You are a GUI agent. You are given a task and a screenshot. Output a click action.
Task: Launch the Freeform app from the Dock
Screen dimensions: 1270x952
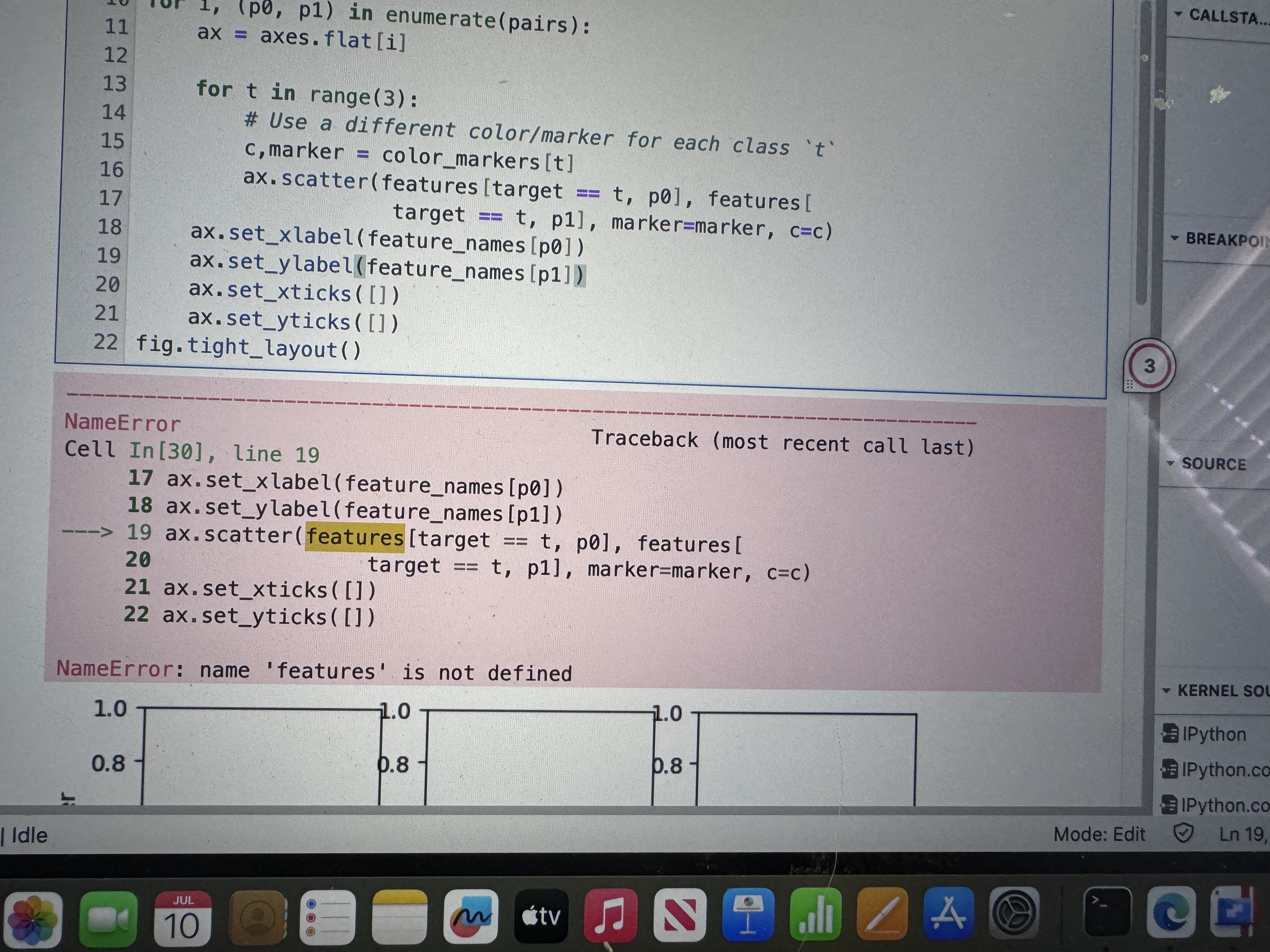pos(470,916)
